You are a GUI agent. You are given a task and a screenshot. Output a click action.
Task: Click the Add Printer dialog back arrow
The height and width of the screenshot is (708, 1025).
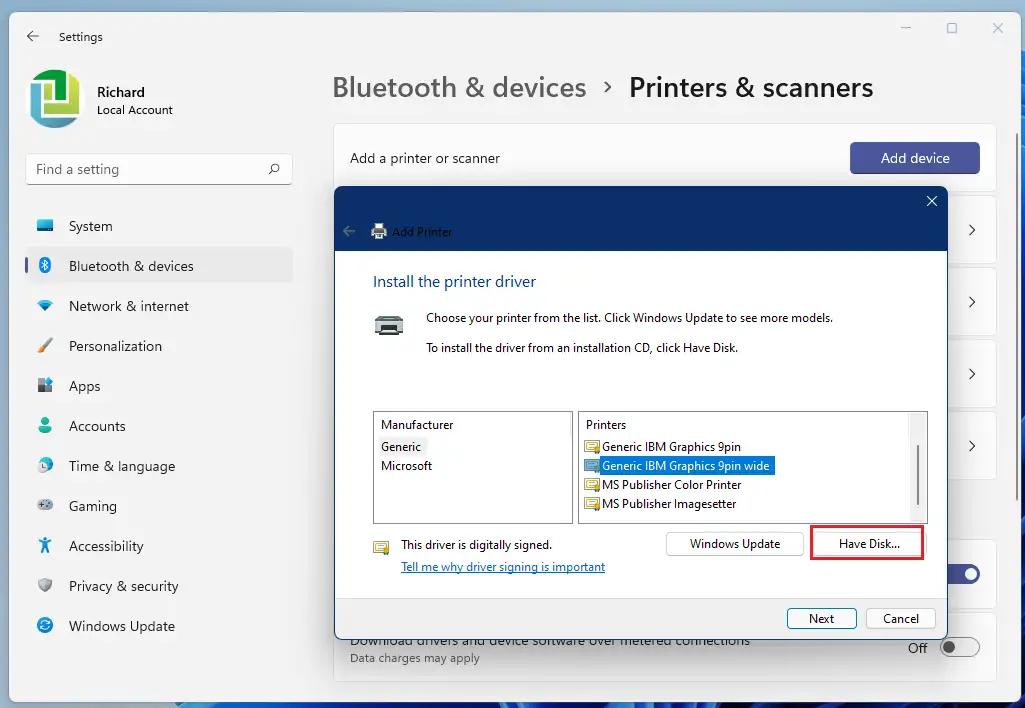coord(349,231)
